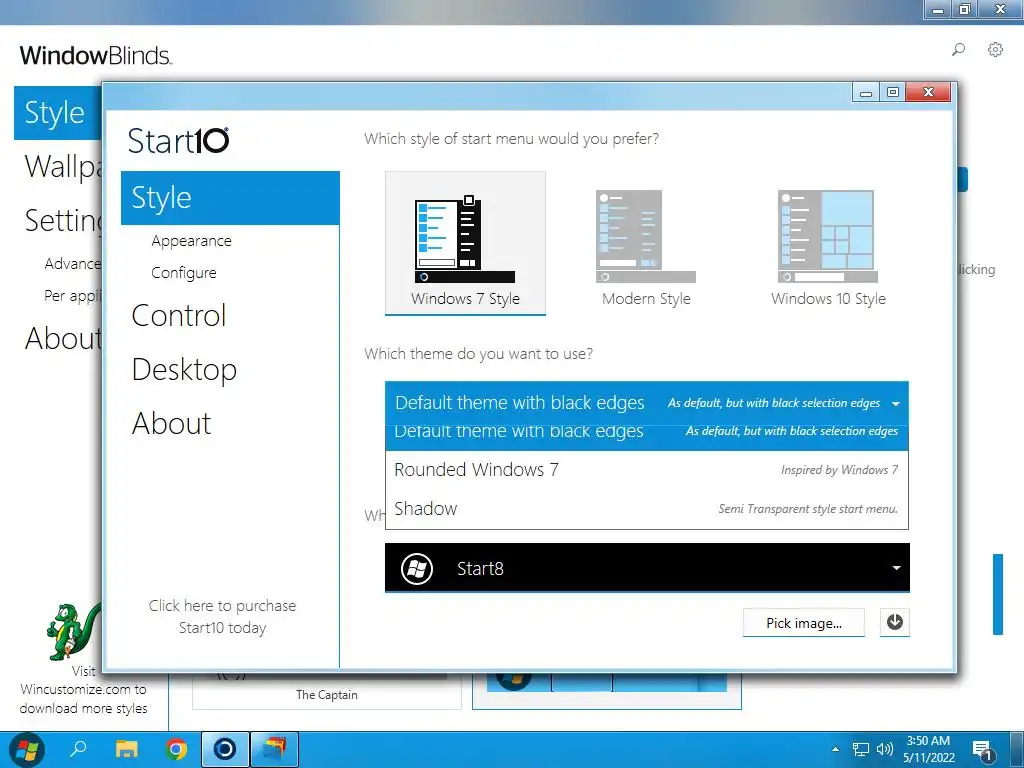
Task: Open the notification center icon
Action: coord(982,750)
